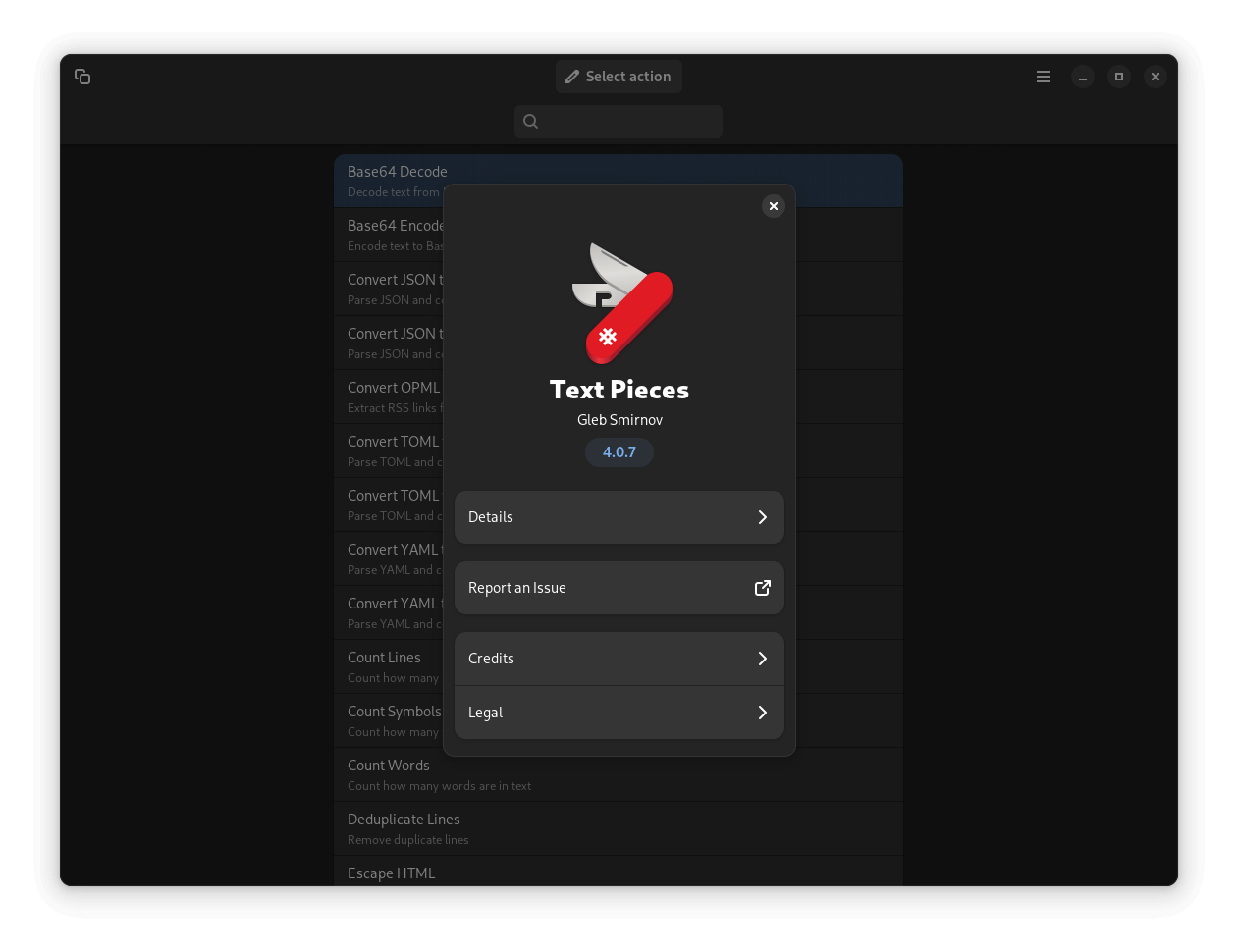The width and height of the screenshot is (1238, 952).
Task: Click the copy-pages icon in the header bar
Action: pos(82,77)
